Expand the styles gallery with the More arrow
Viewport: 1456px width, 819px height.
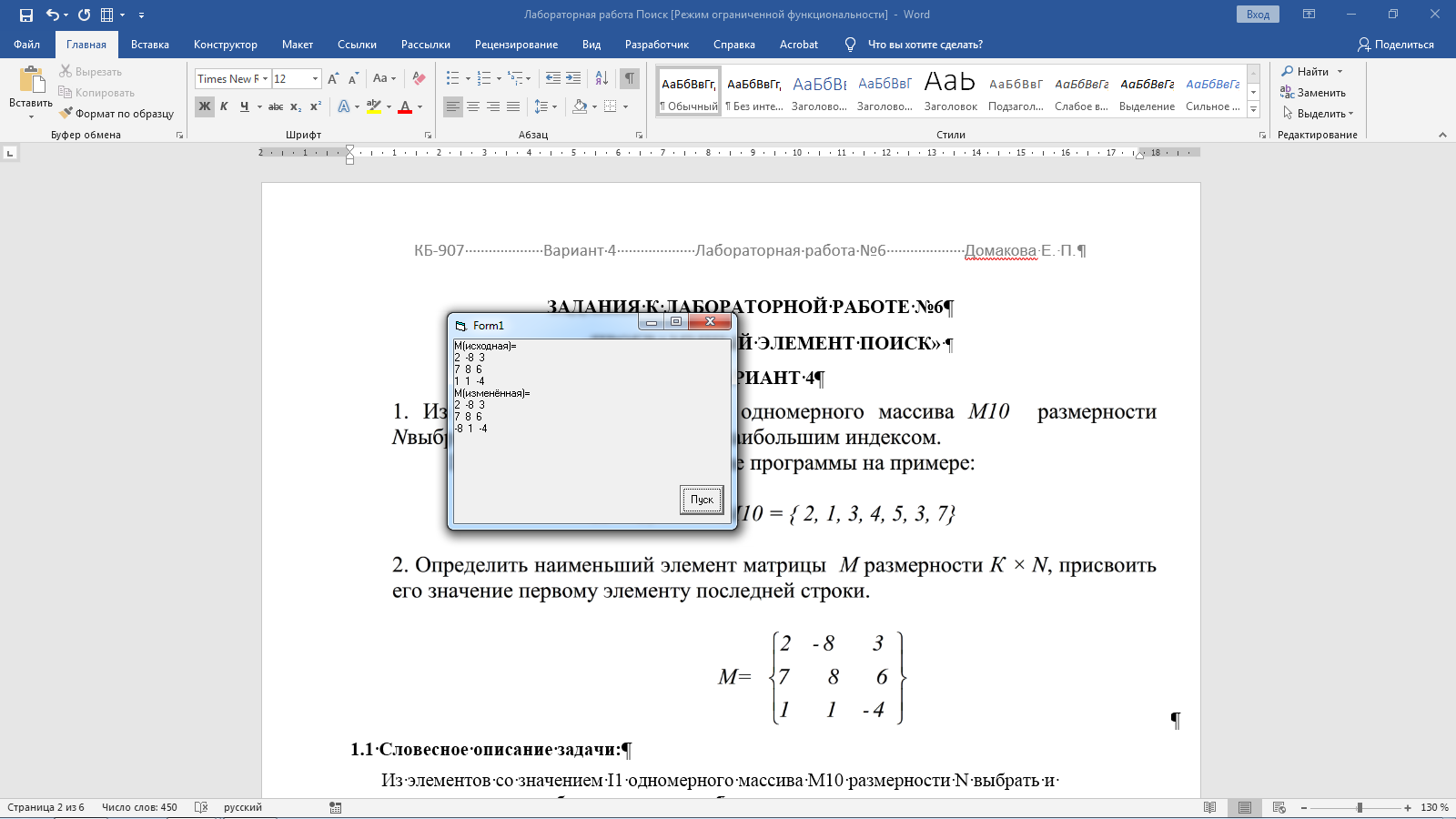click(1253, 109)
